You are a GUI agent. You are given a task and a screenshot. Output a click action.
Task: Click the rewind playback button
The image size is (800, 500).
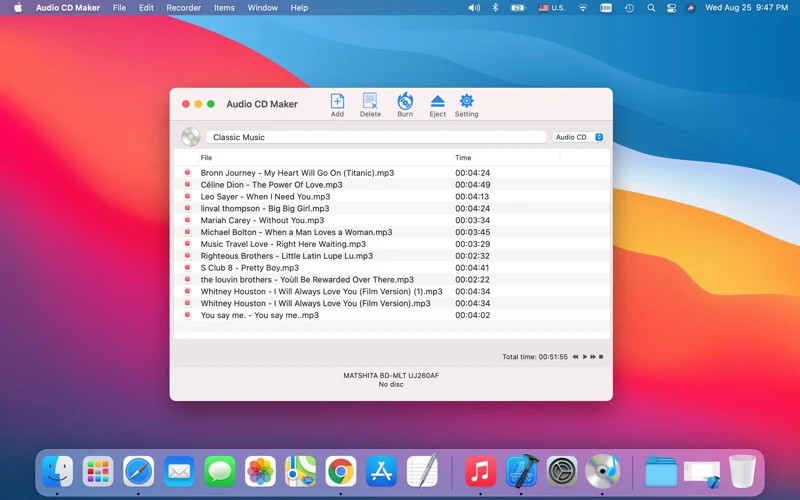point(575,357)
